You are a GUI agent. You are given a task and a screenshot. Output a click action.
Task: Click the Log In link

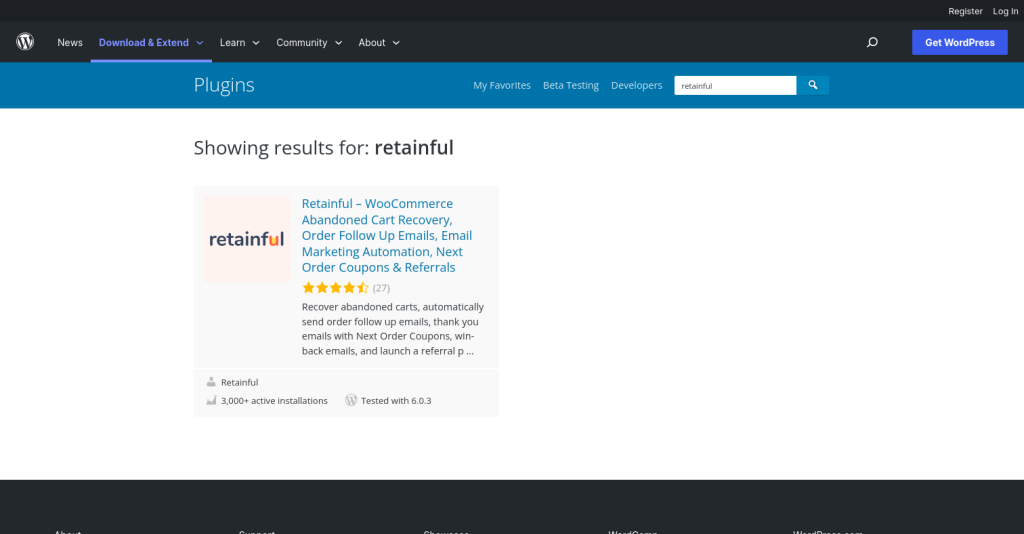[1005, 11]
